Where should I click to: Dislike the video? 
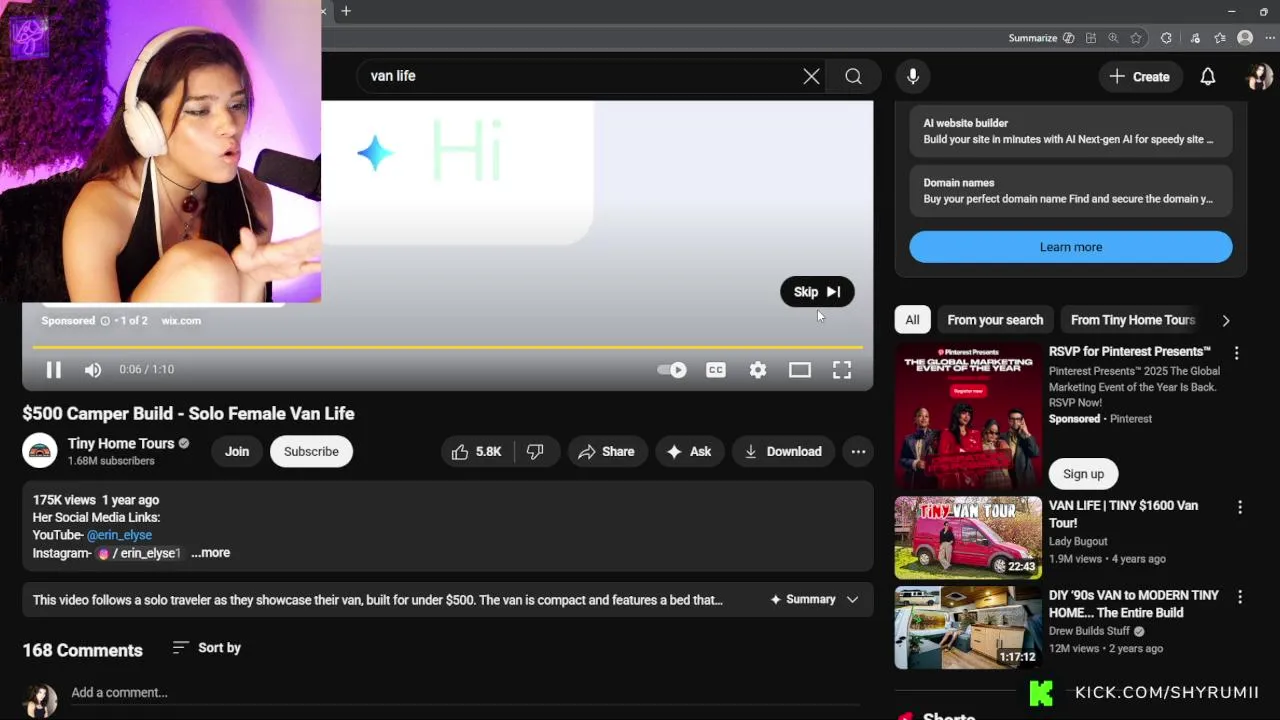(x=536, y=452)
